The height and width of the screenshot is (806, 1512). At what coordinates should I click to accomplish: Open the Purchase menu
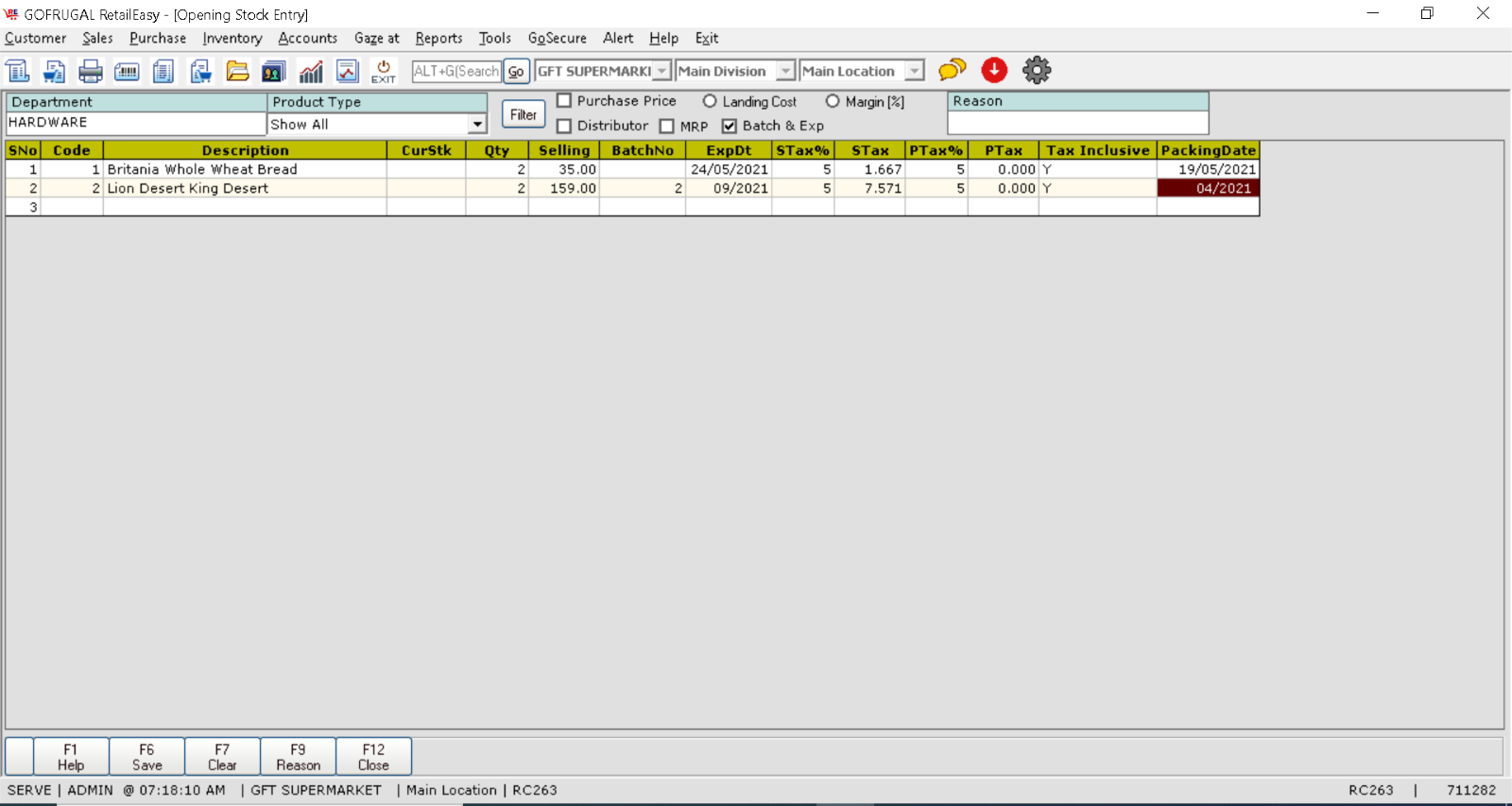[x=158, y=39]
